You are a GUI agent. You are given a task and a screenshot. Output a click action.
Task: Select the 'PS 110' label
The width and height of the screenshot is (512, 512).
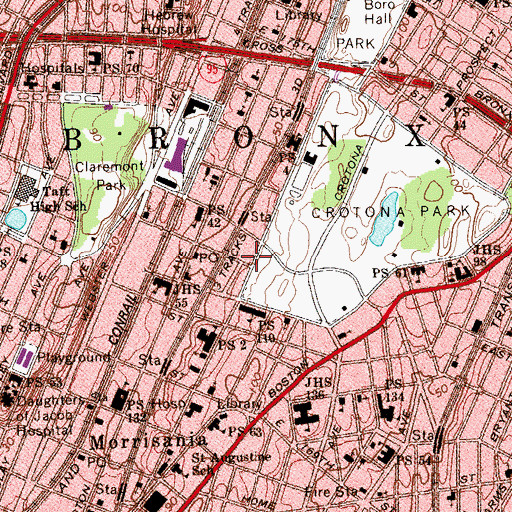tap(266, 331)
